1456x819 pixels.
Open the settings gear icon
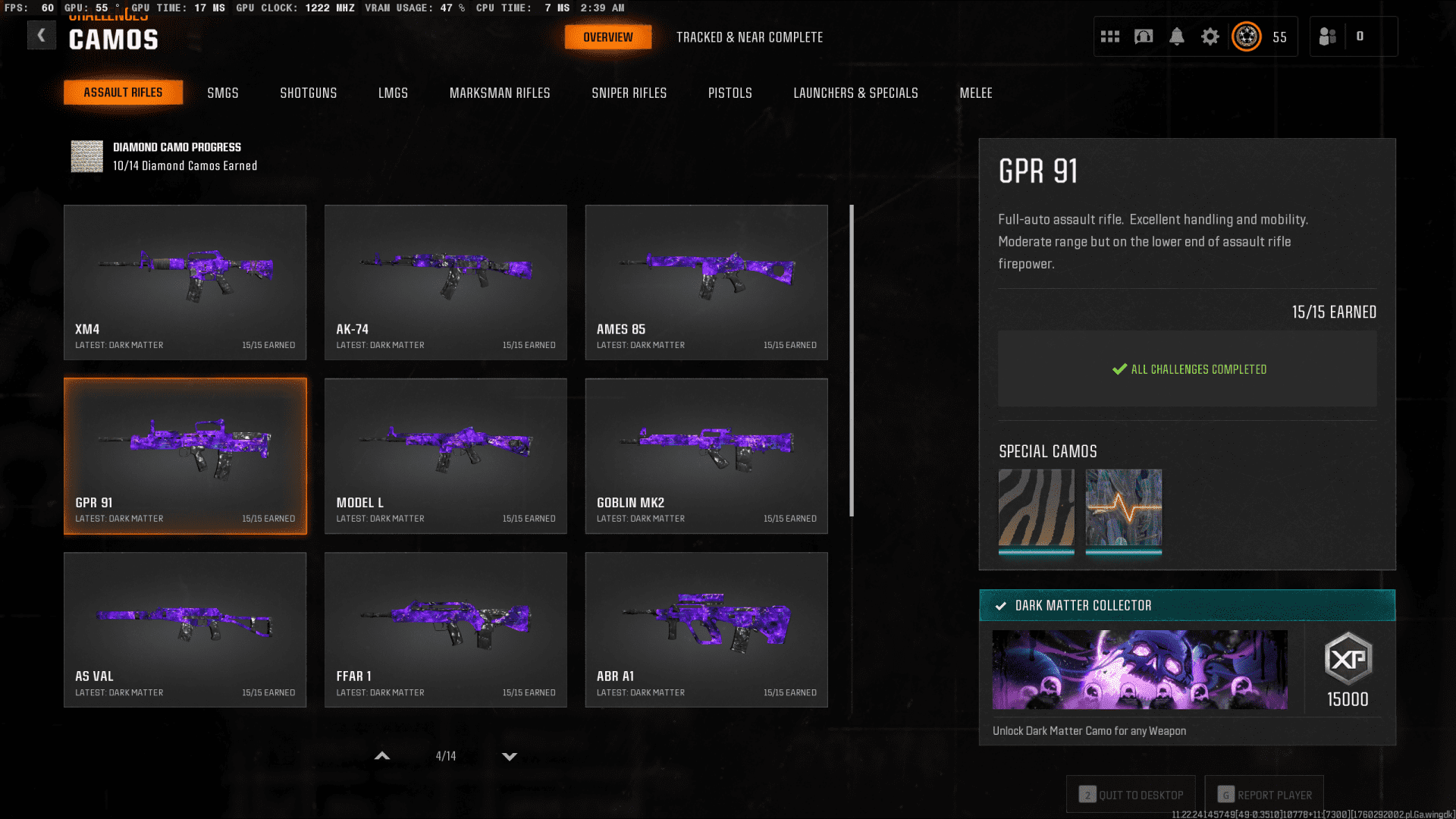pos(1210,36)
